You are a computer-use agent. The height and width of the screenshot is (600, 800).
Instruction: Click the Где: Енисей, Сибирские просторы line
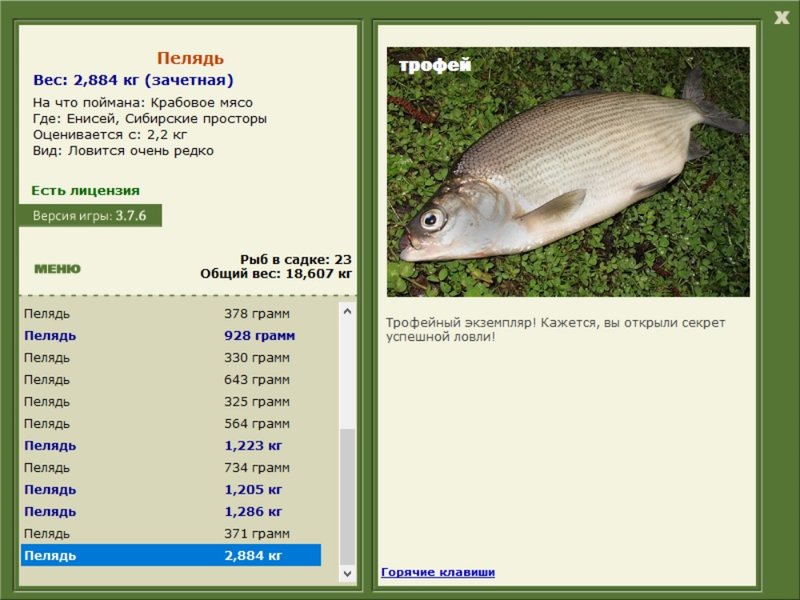click(149, 119)
